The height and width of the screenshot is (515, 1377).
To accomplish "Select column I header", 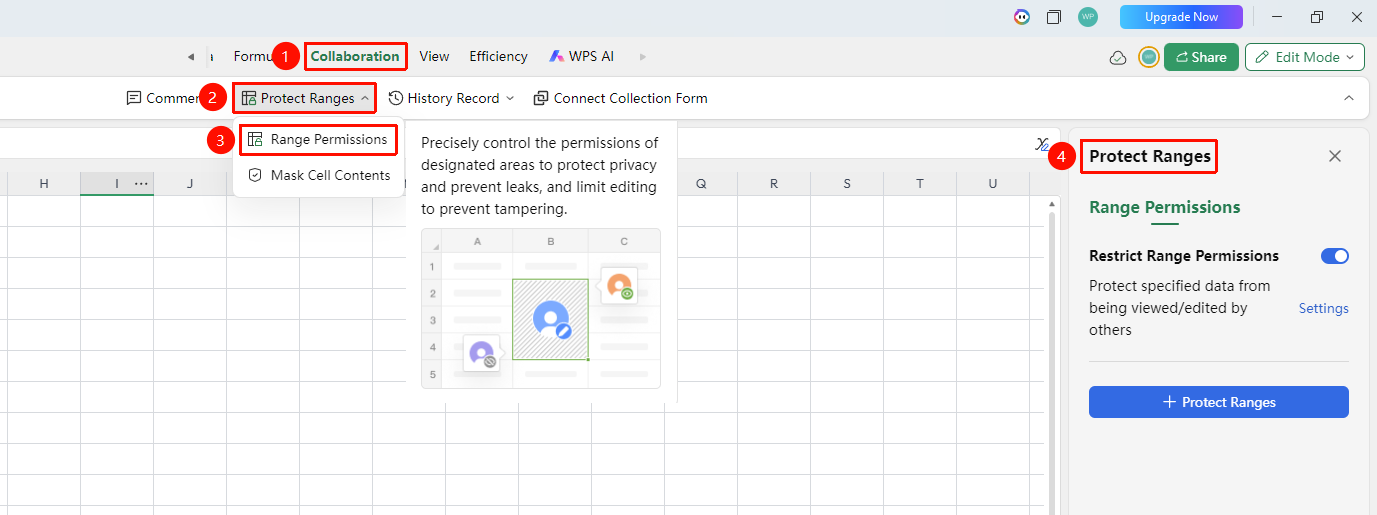I will point(117,183).
